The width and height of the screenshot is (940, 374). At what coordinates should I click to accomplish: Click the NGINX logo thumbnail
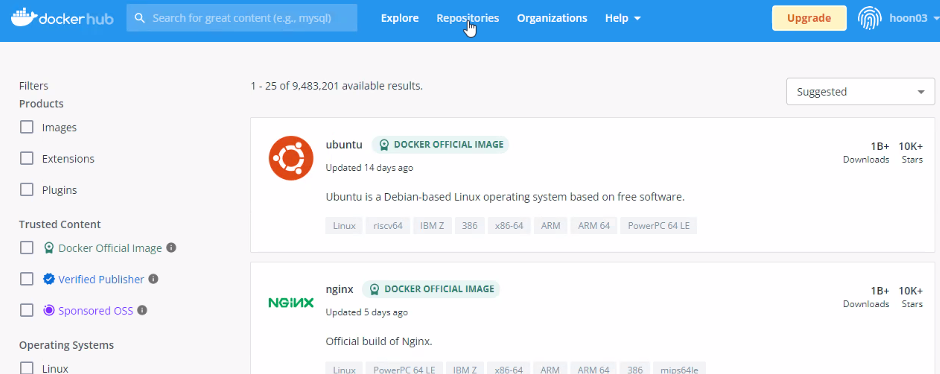[x=291, y=303]
